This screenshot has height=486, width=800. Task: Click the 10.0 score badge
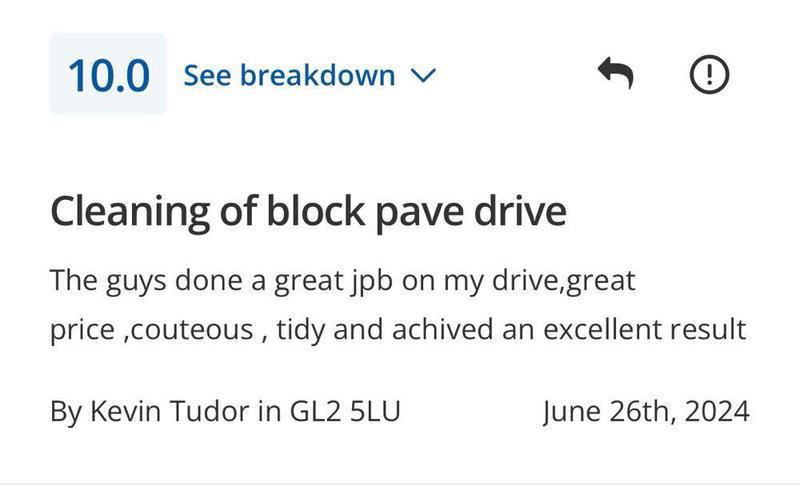108,75
